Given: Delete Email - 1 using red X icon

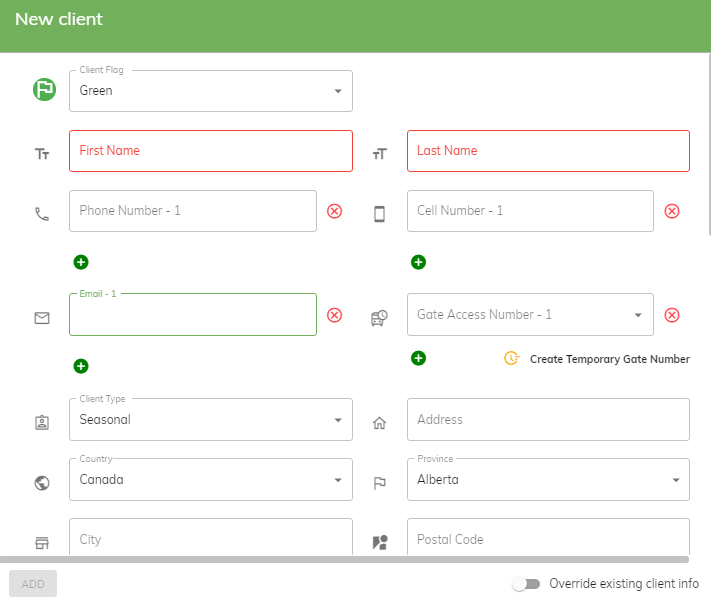Looking at the screenshot, I should click(x=335, y=315).
